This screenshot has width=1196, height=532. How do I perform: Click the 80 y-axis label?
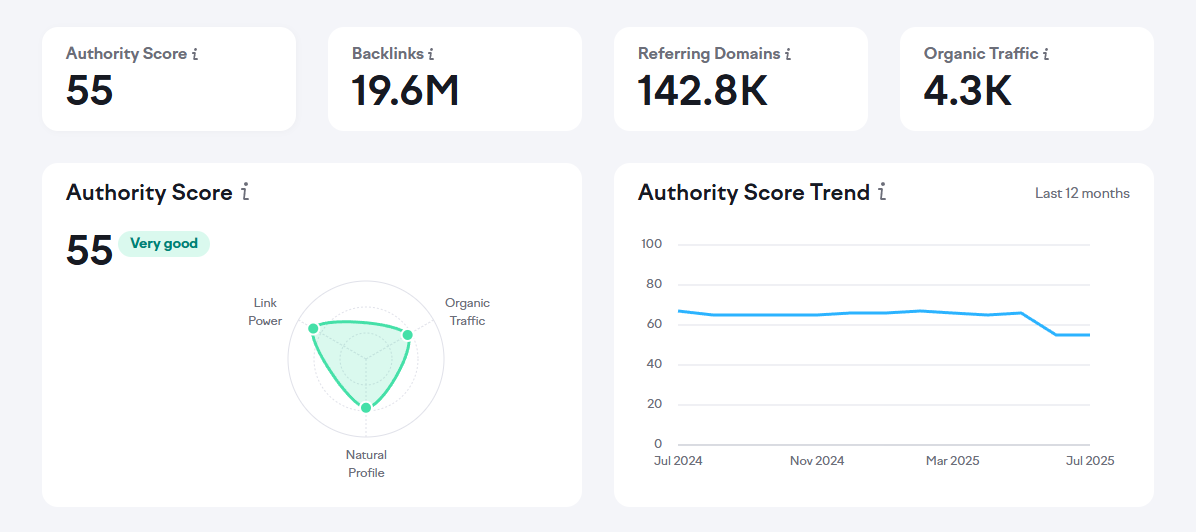654,285
